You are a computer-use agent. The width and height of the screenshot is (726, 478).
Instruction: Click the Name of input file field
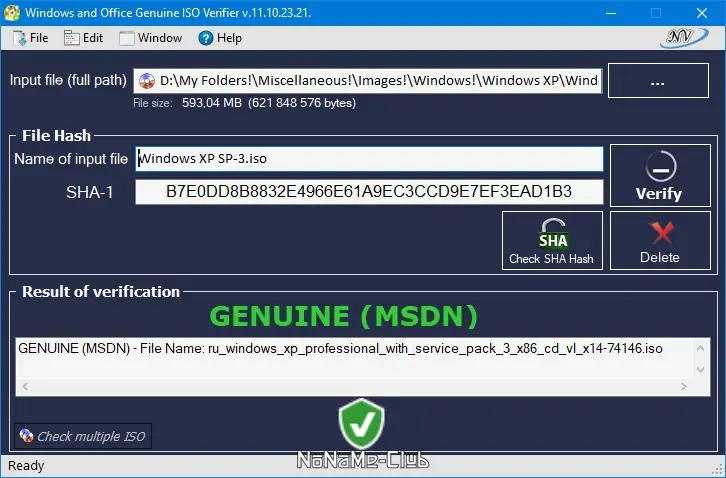click(x=369, y=159)
